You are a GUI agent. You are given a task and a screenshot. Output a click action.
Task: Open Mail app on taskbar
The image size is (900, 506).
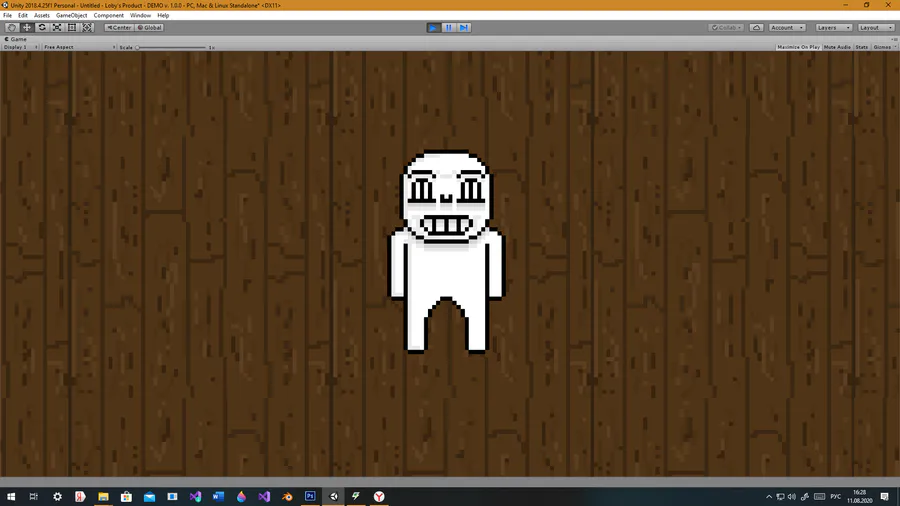149,496
